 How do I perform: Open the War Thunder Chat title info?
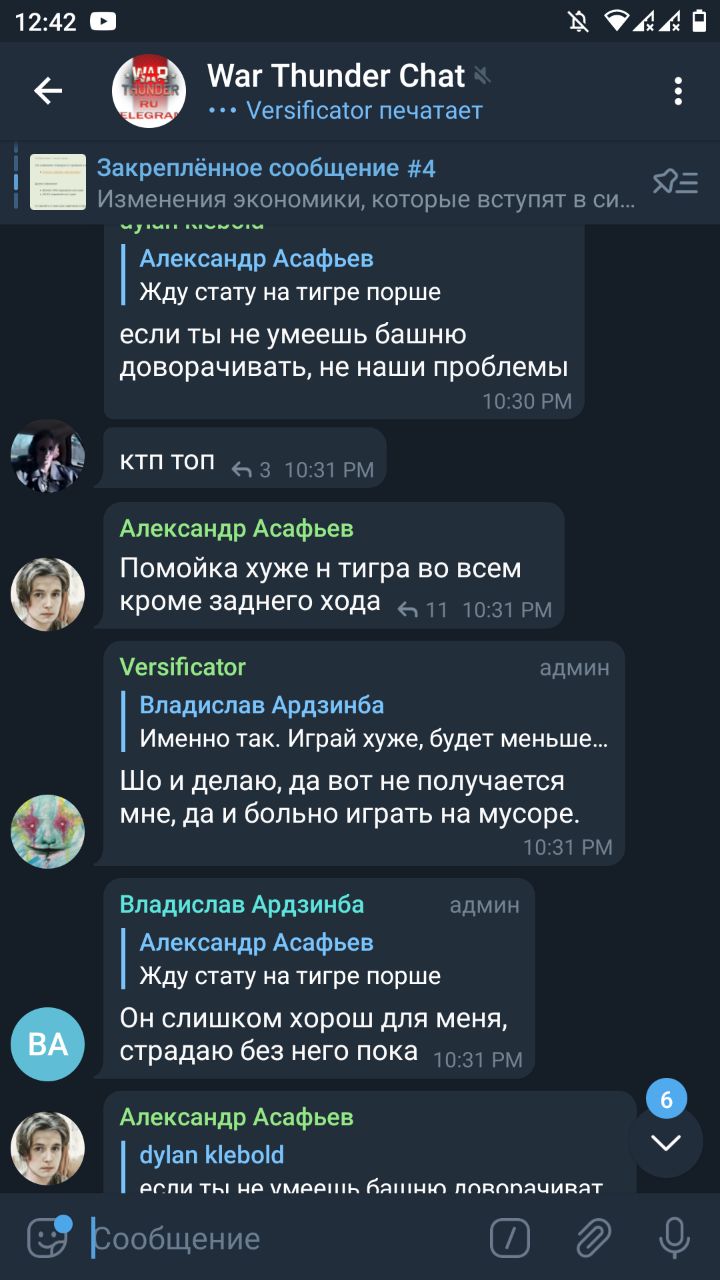(x=336, y=76)
